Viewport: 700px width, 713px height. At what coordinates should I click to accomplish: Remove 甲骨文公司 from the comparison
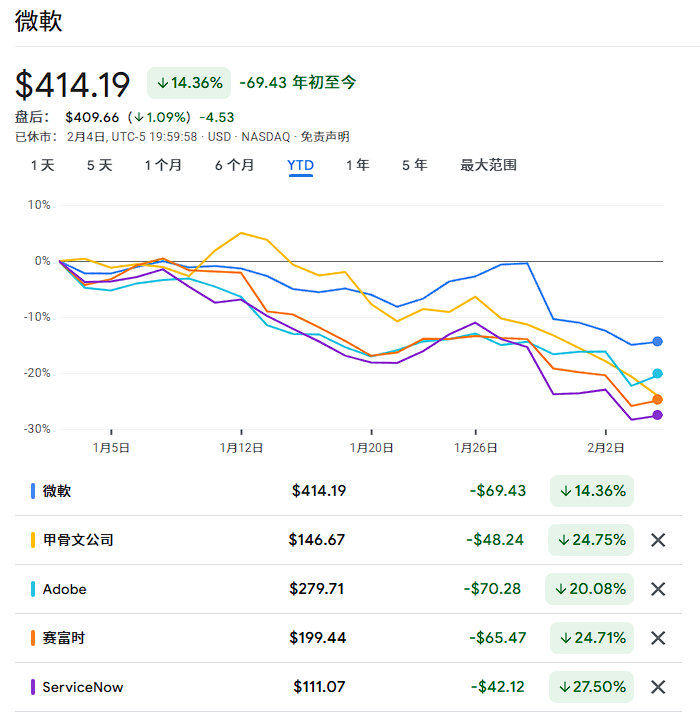tap(658, 540)
